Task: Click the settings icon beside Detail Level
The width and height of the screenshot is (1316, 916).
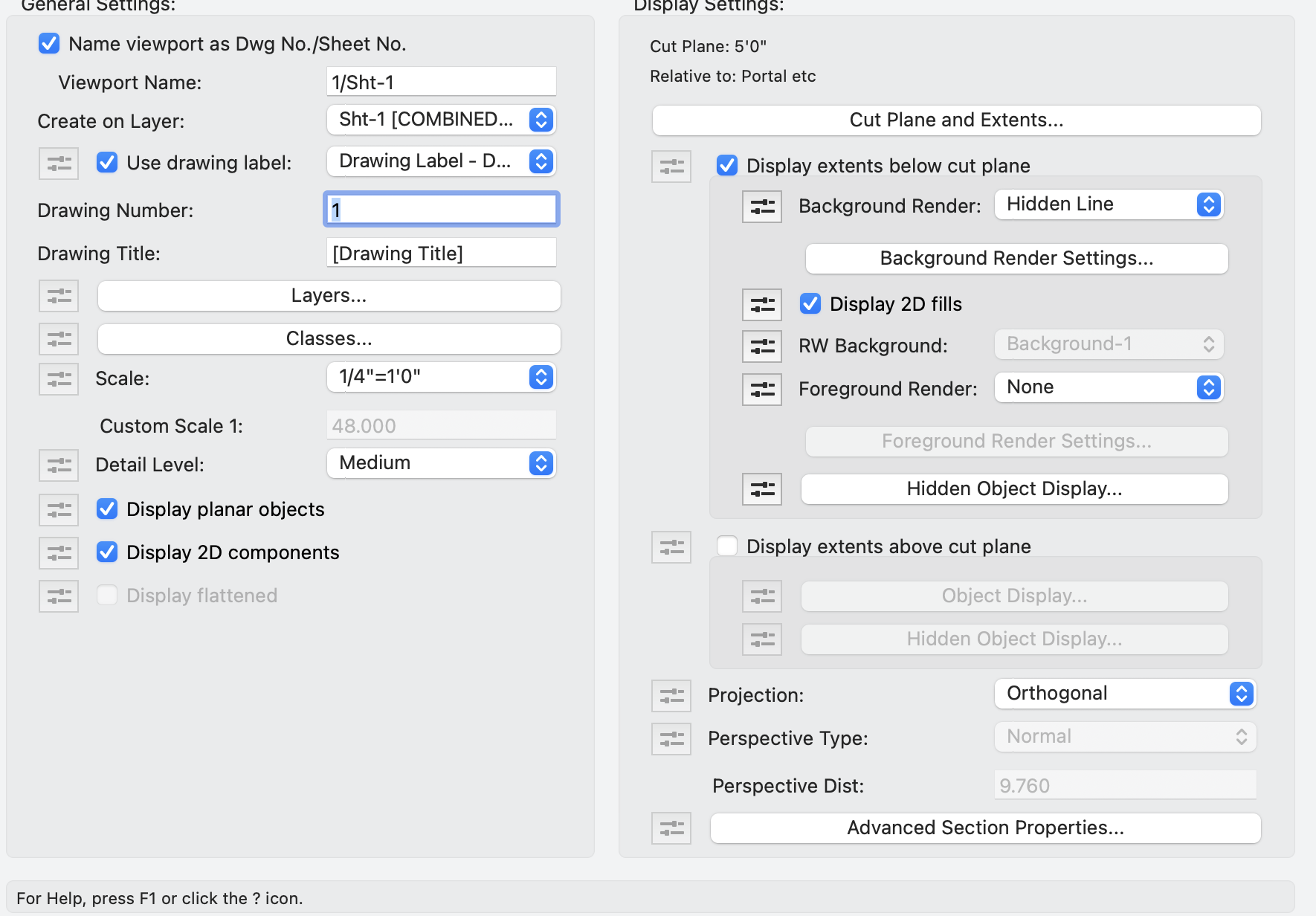Action: pyautogui.click(x=59, y=465)
